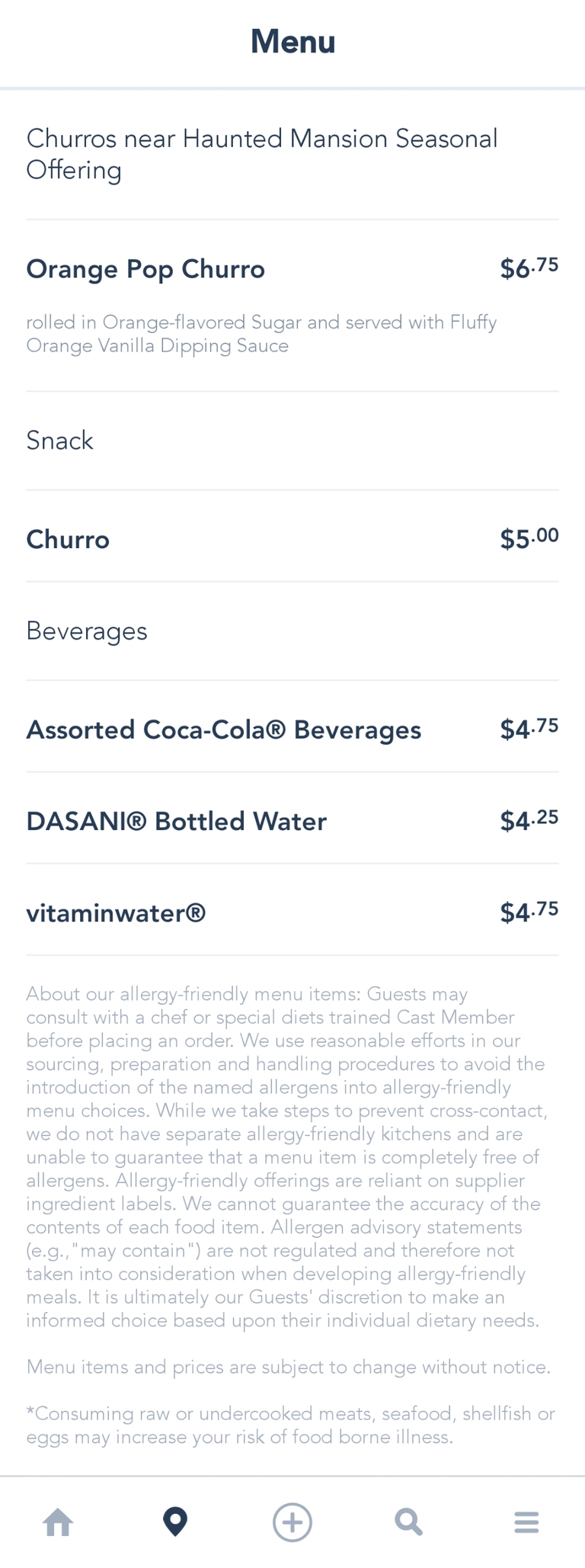585x1568 pixels.
Task: Select the vitaminwater menu item
Action: tap(116, 913)
